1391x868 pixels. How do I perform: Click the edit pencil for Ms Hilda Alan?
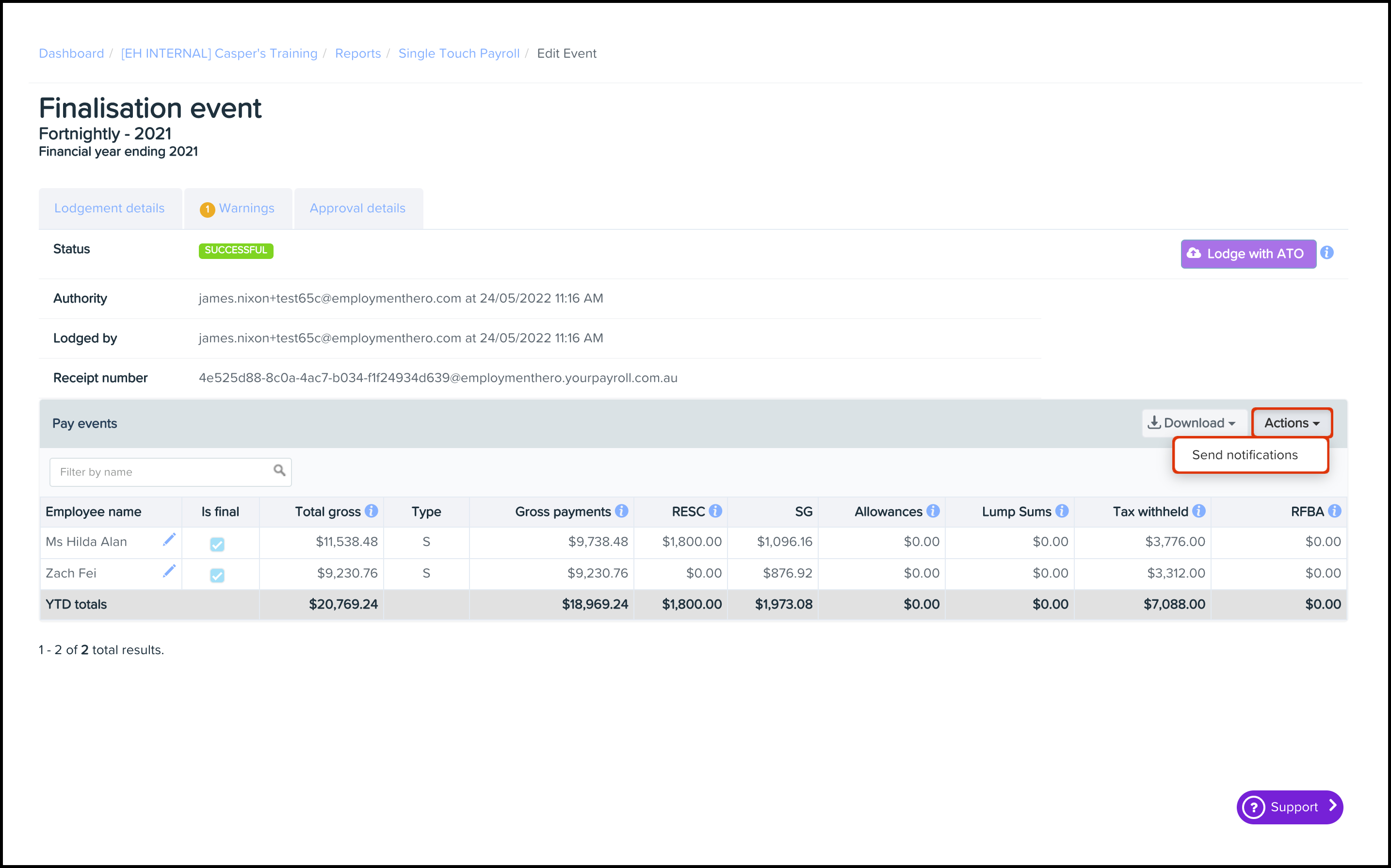[x=169, y=540]
